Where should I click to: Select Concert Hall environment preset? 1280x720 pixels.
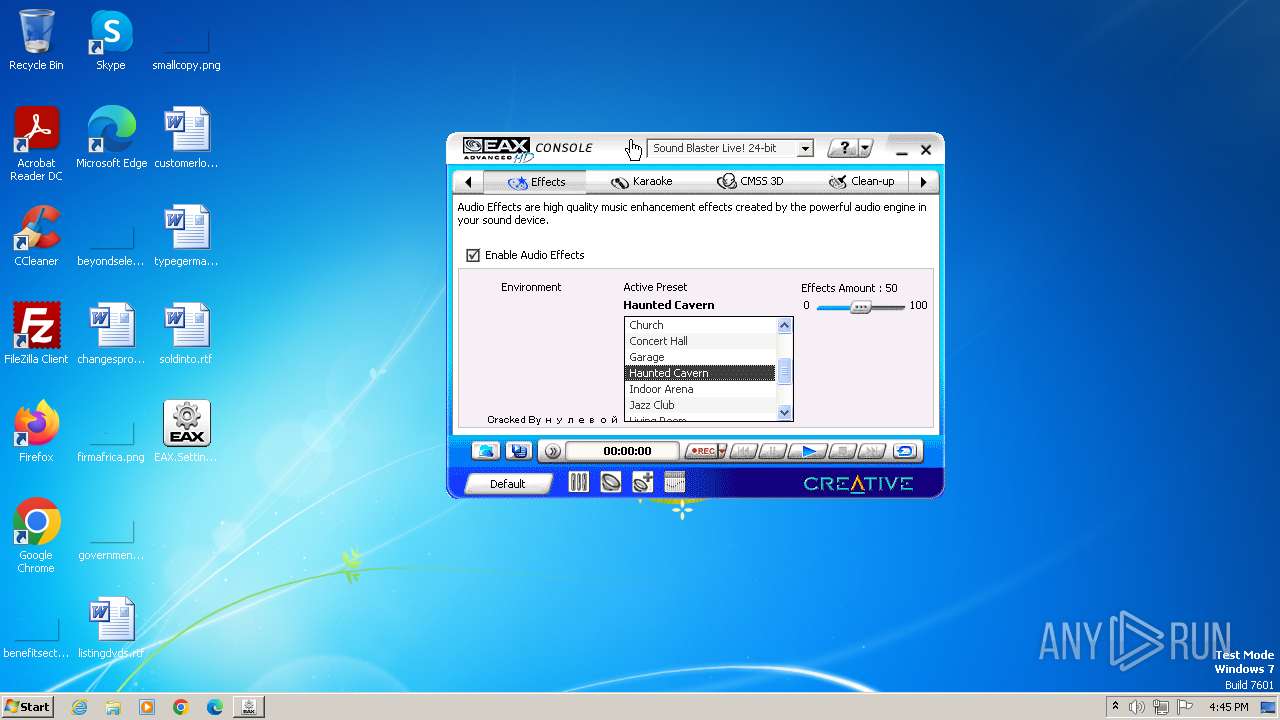pyautogui.click(x=700, y=341)
